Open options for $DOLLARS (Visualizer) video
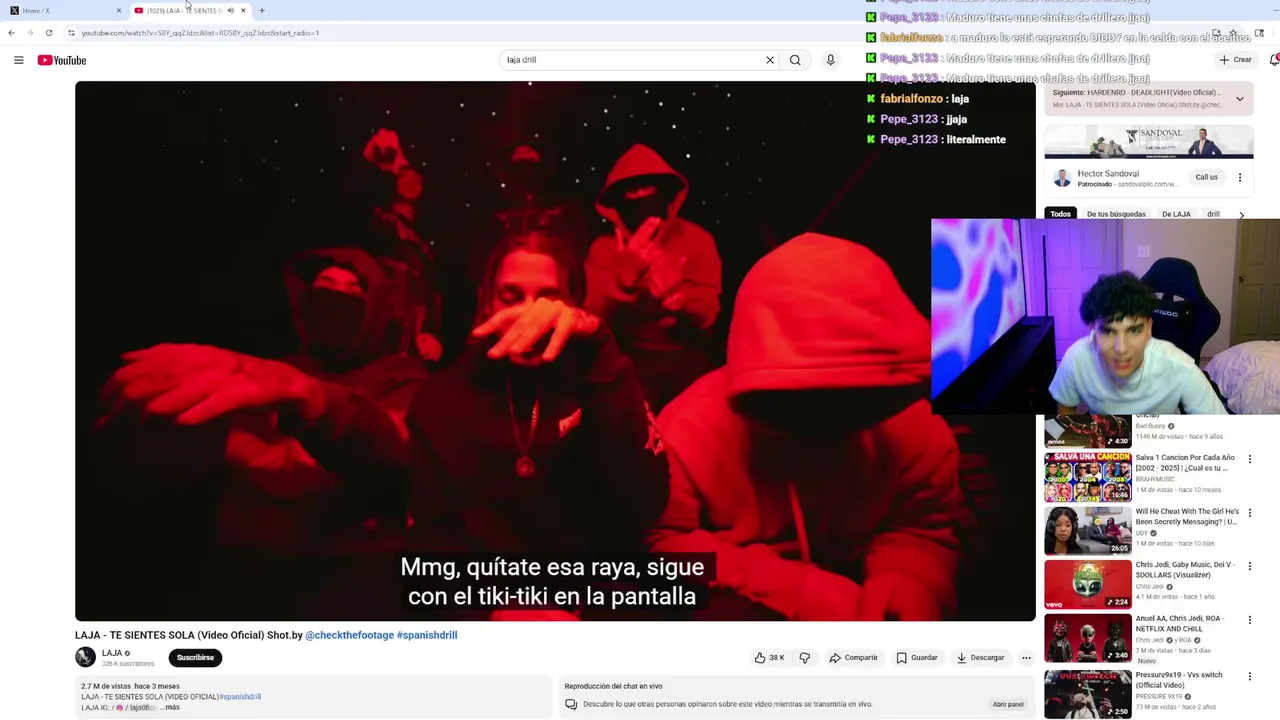Screen dimensions: 1280x720 [1249, 566]
